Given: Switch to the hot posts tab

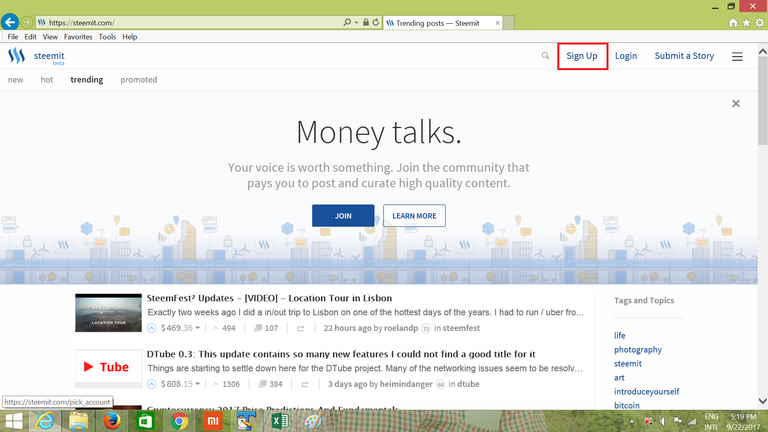Looking at the screenshot, I should point(47,80).
